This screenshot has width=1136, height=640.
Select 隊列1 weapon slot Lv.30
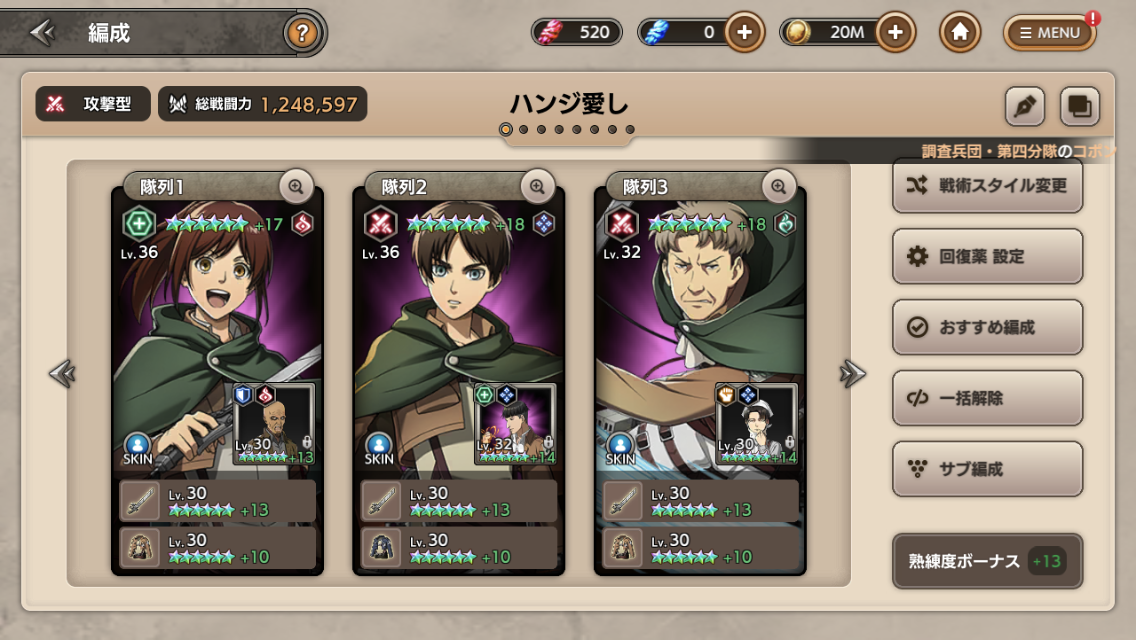(217, 501)
